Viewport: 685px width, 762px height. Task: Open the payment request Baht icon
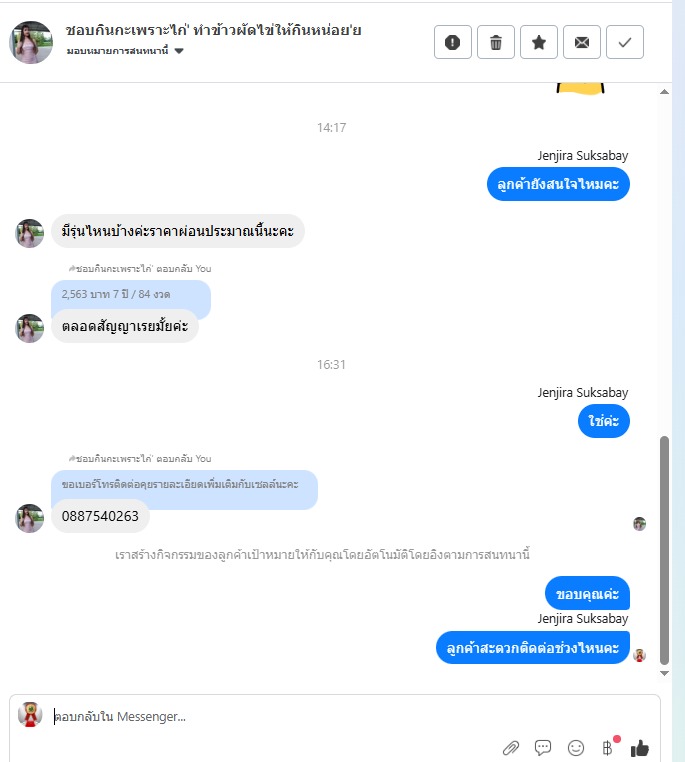[608, 747]
